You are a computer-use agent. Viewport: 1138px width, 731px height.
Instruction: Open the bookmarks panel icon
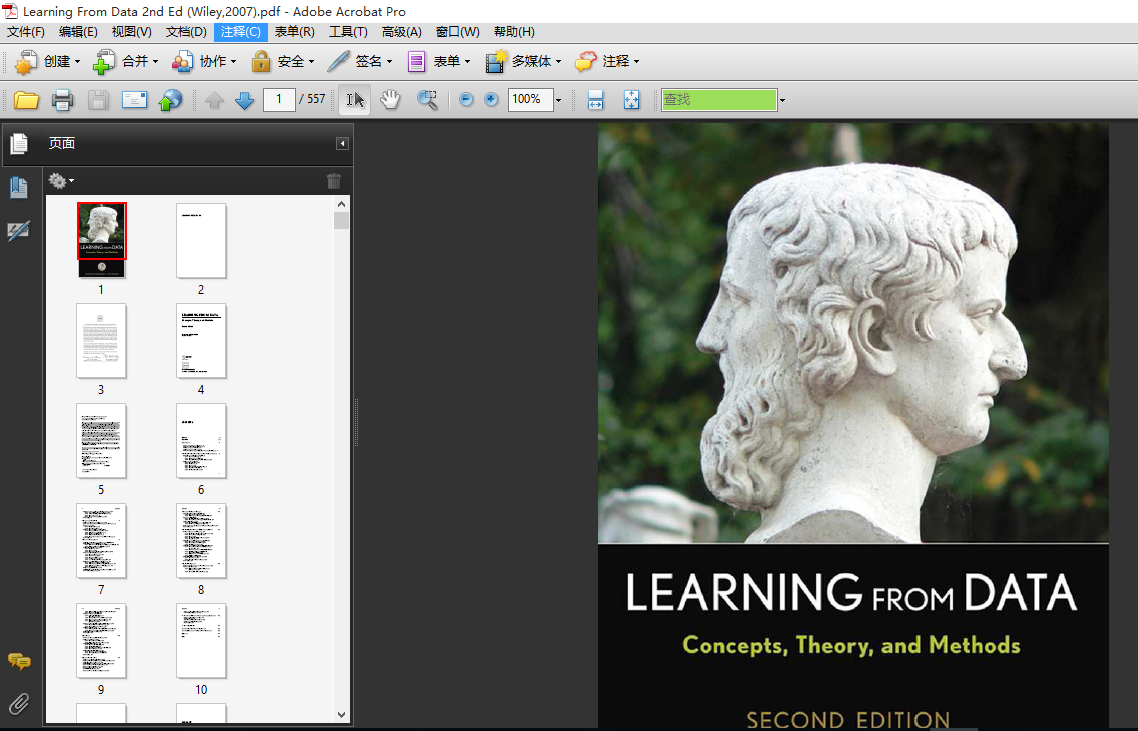click(19, 188)
